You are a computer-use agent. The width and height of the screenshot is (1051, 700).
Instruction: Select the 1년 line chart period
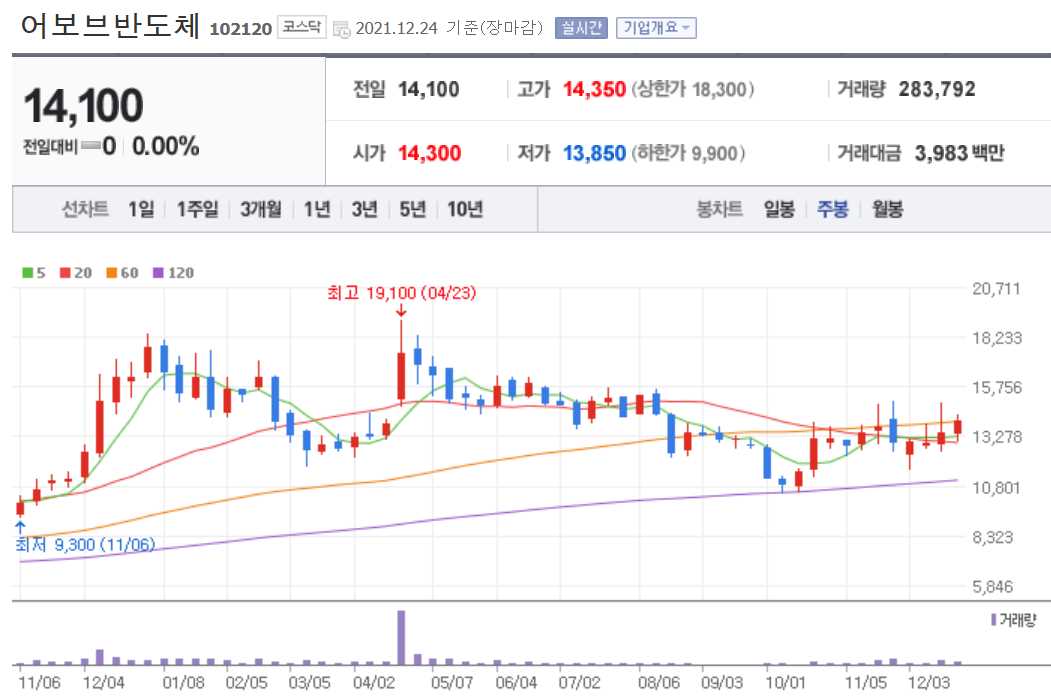[x=317, y=209]
